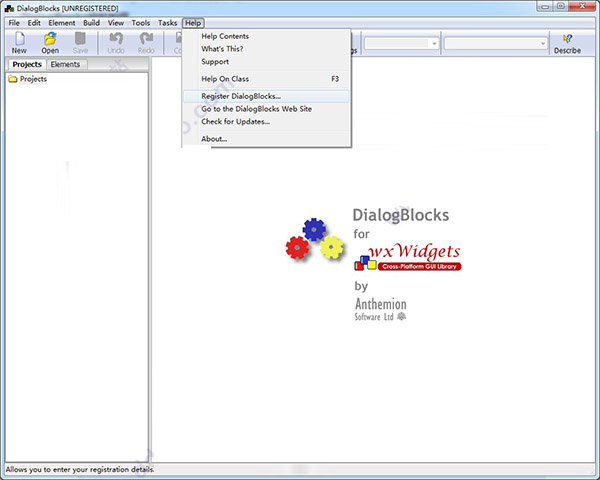
Task: Open the File menu
Action: pyautogui.click(x=14, y=23)
